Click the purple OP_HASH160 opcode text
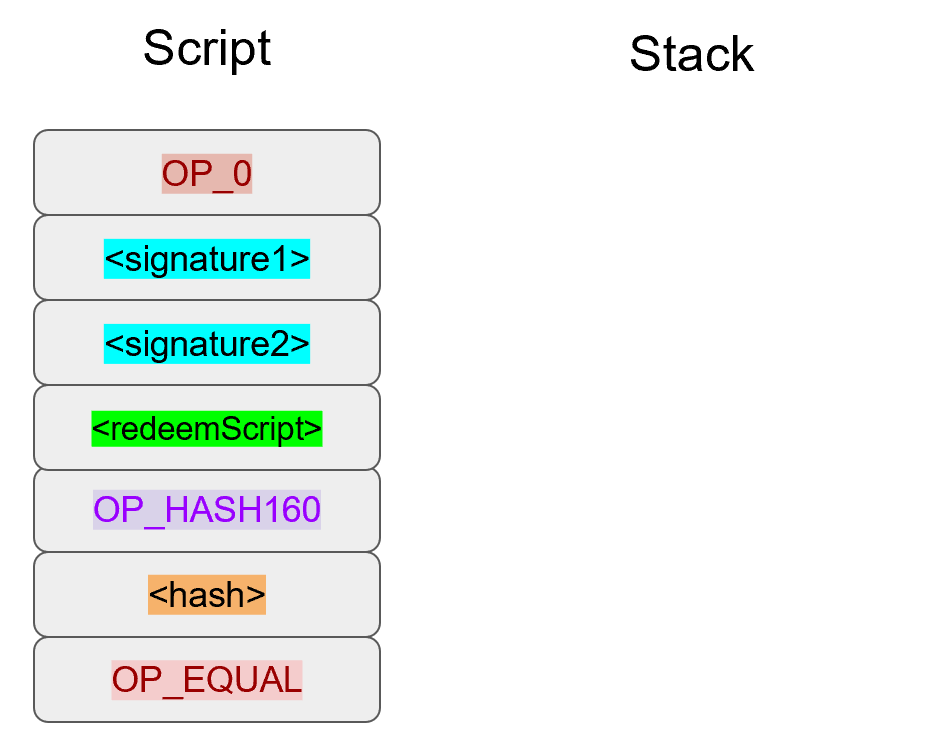This screenshot has width=939, height=745. [x=207, y=510]
